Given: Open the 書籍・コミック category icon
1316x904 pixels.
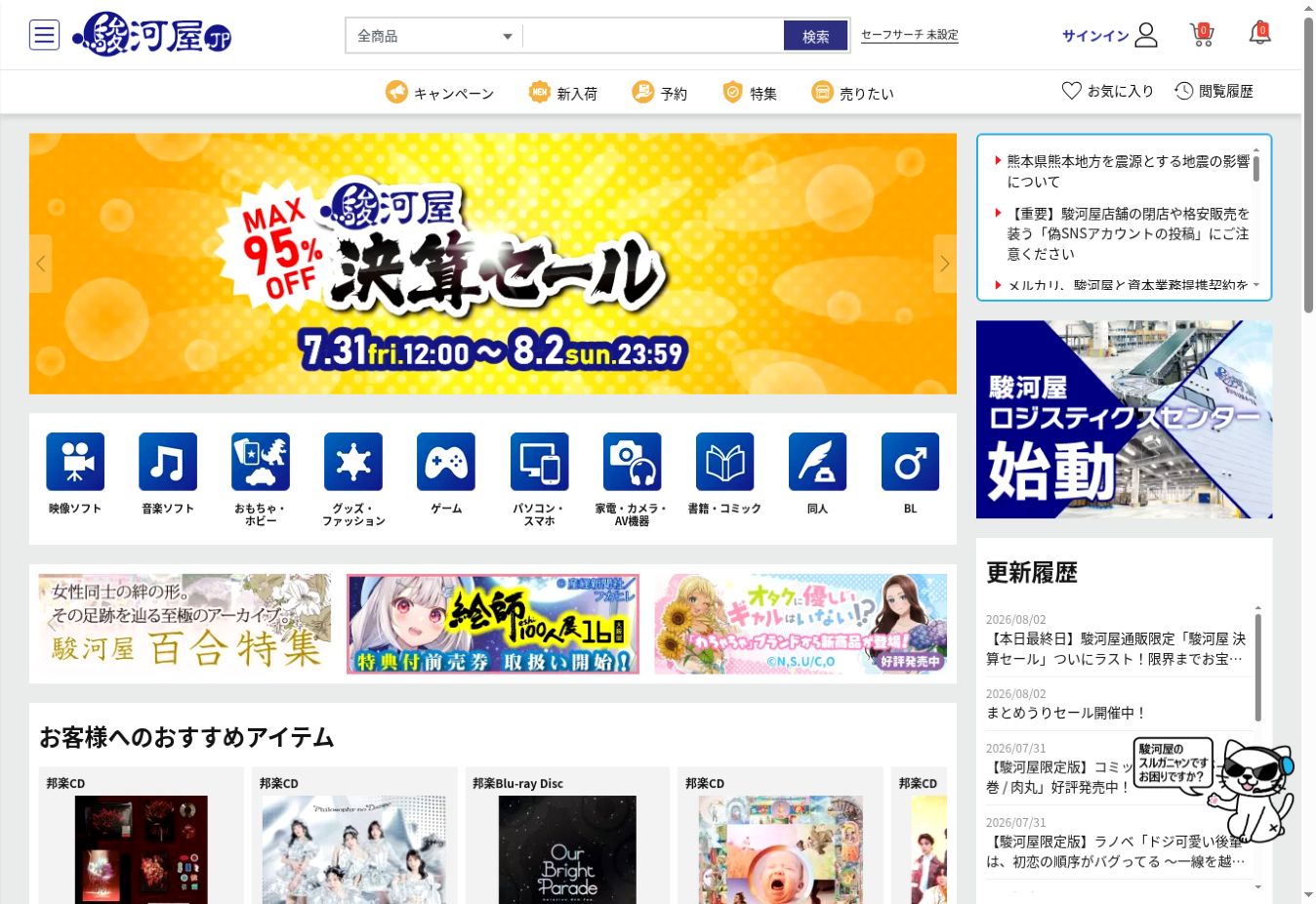Looking at the screenshot, I should pos(724,462).
